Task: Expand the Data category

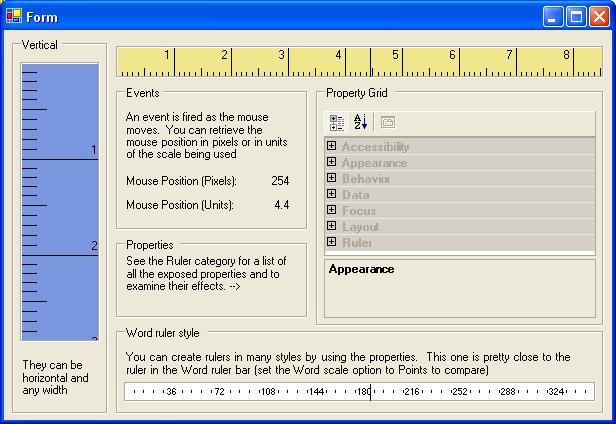Action: [x=332, y=194]
